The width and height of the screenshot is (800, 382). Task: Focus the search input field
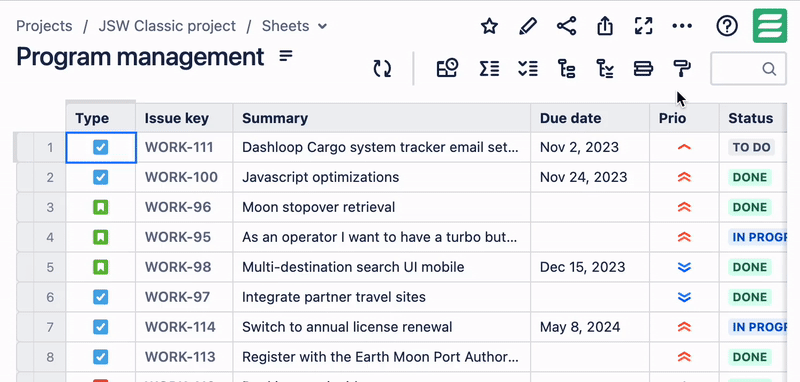click(x=748, y=69)
